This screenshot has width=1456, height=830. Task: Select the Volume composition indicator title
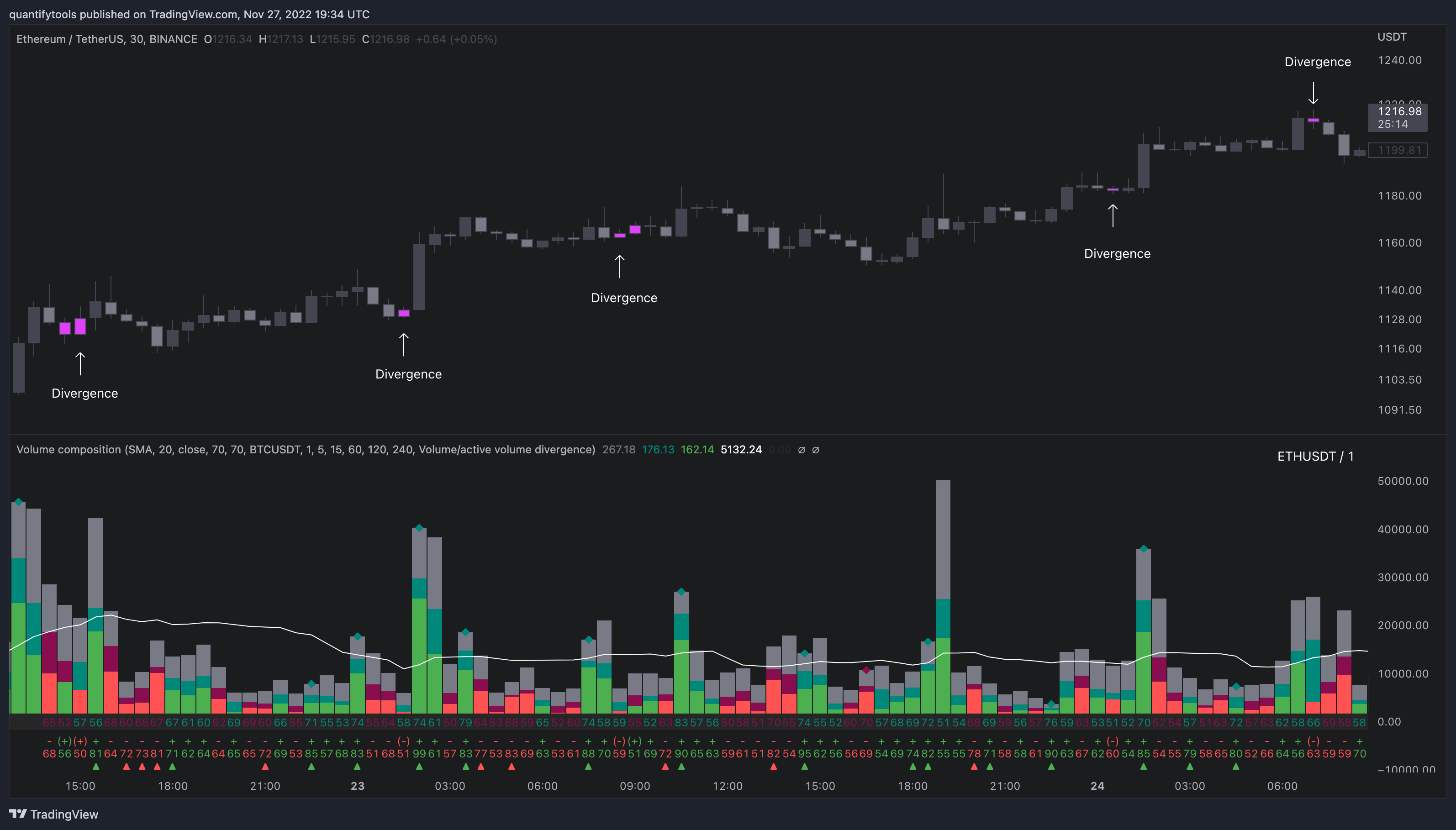coord(306,450)
